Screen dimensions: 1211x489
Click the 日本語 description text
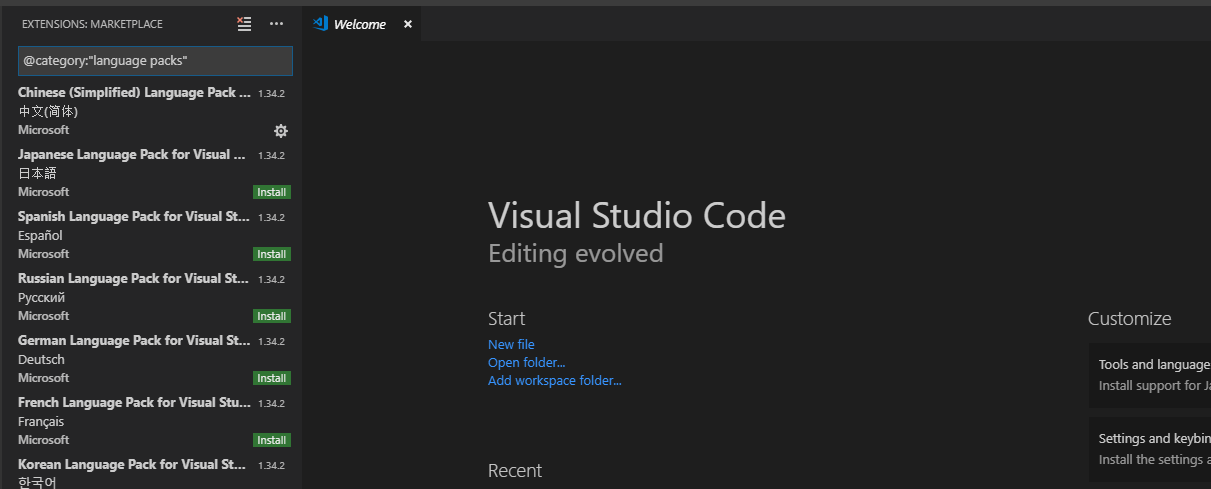37,173
